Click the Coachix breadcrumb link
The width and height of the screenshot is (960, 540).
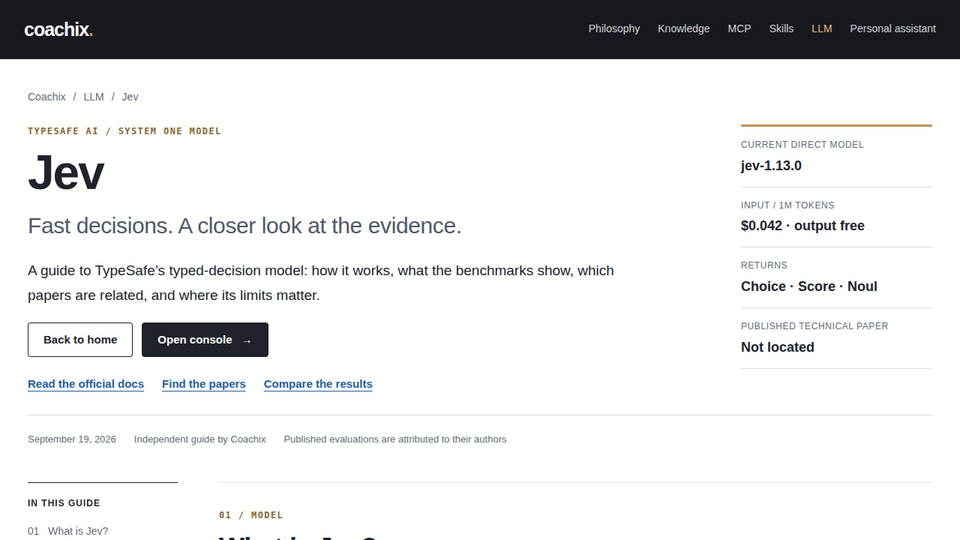pos(47,97)
